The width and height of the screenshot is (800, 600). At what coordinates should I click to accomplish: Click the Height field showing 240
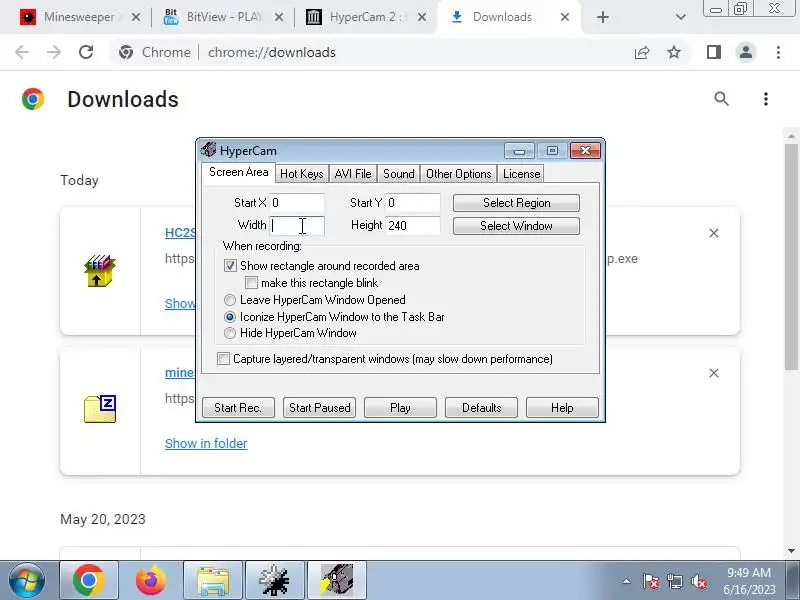413,226
